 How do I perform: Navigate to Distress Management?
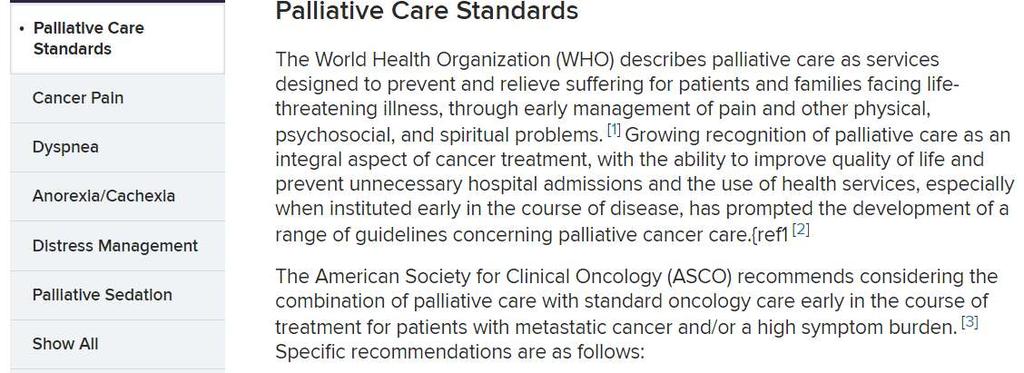coord(117,246)
